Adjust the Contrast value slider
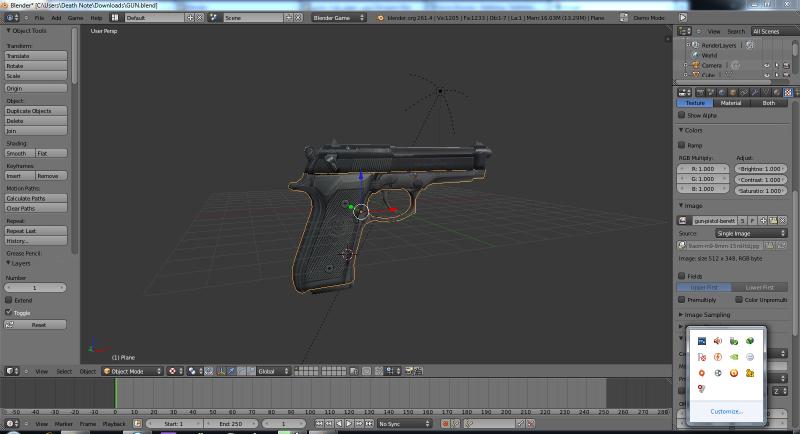Viewport: 800px width, 434px height. pyautogui.click(x=760, y=180)
